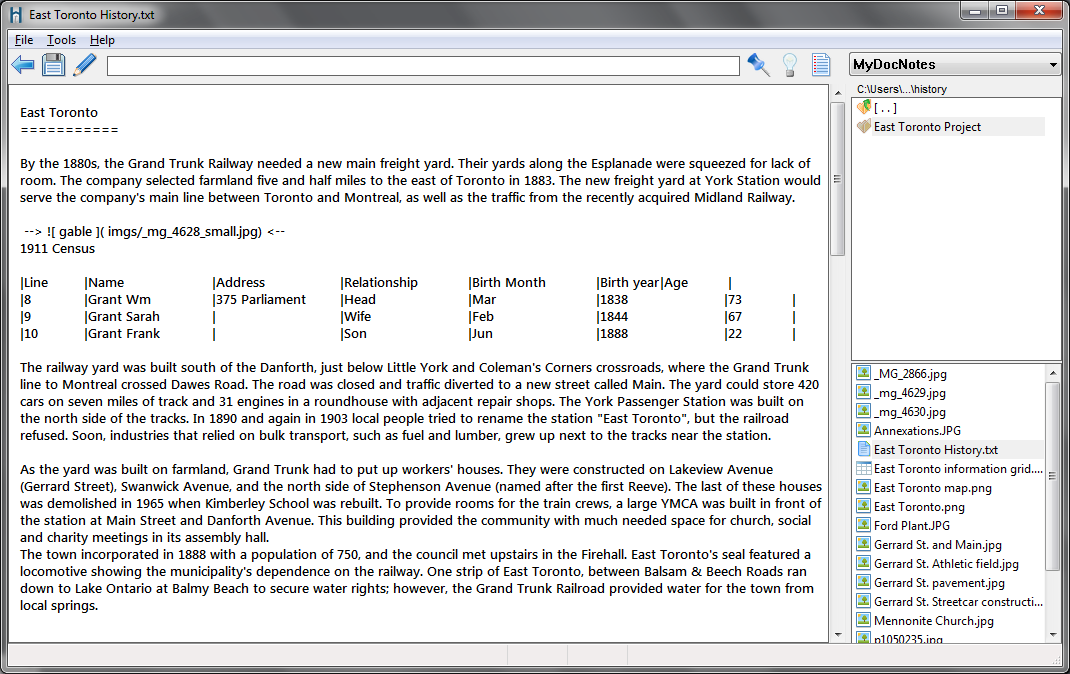Select the East Toronto History.txt file name
The width and height of the screenshot is (1070, 674).
click(x=936, y=450)
